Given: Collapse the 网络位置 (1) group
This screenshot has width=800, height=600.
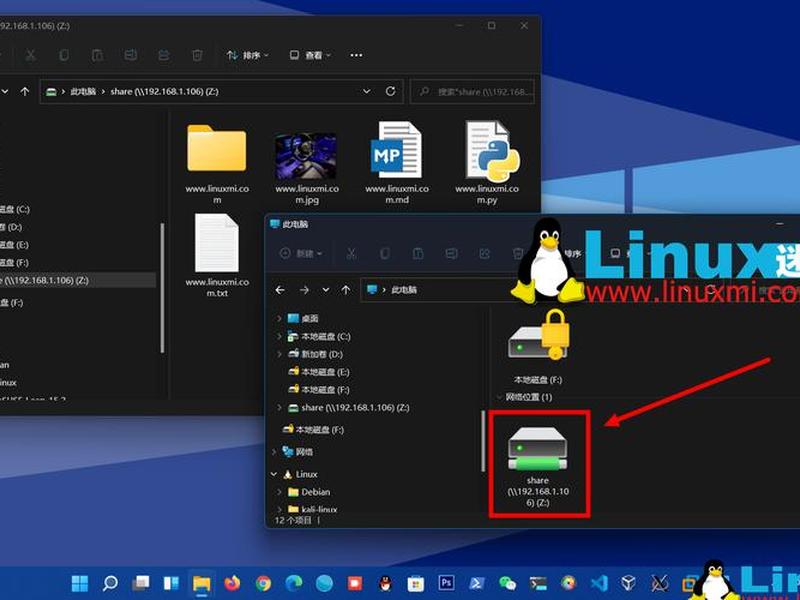Looking at the screenshot, I should 499,397.
